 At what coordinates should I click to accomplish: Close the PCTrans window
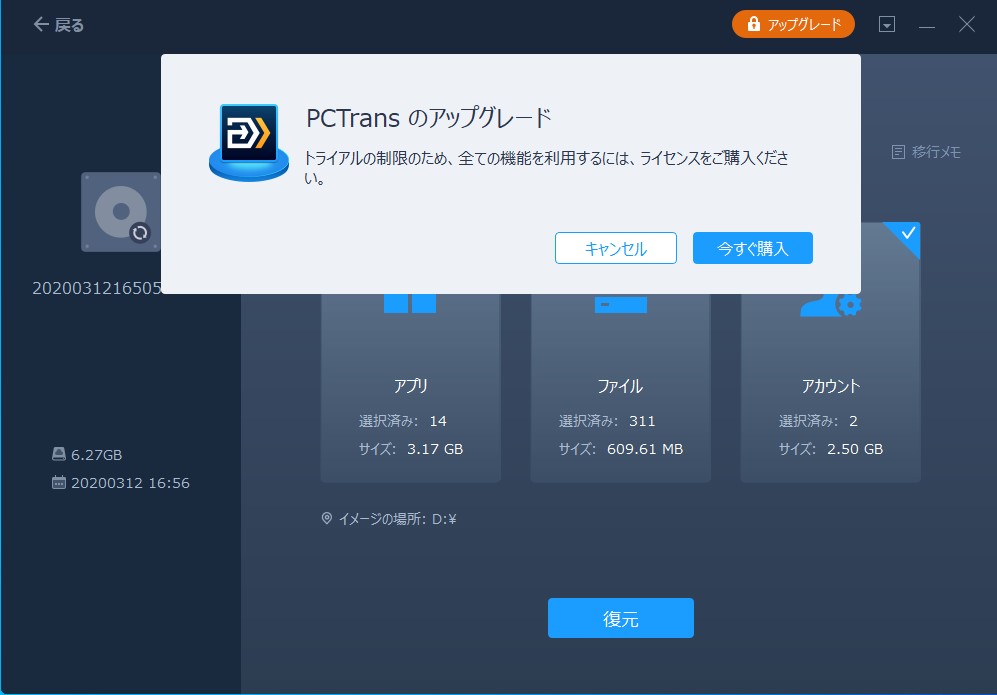coord(966,24)
